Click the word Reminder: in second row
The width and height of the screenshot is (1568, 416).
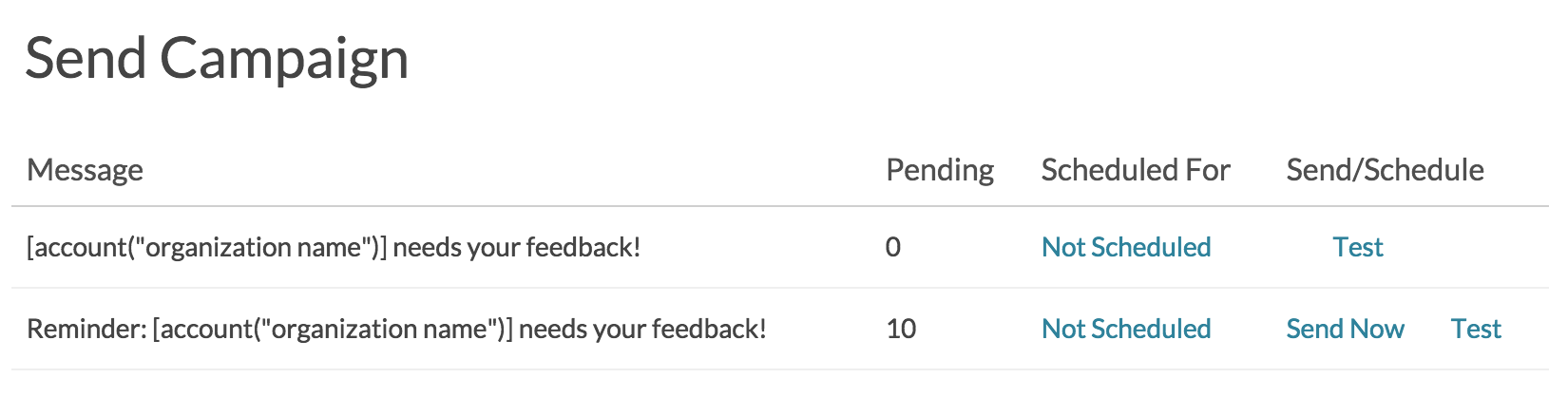(86, 329)
